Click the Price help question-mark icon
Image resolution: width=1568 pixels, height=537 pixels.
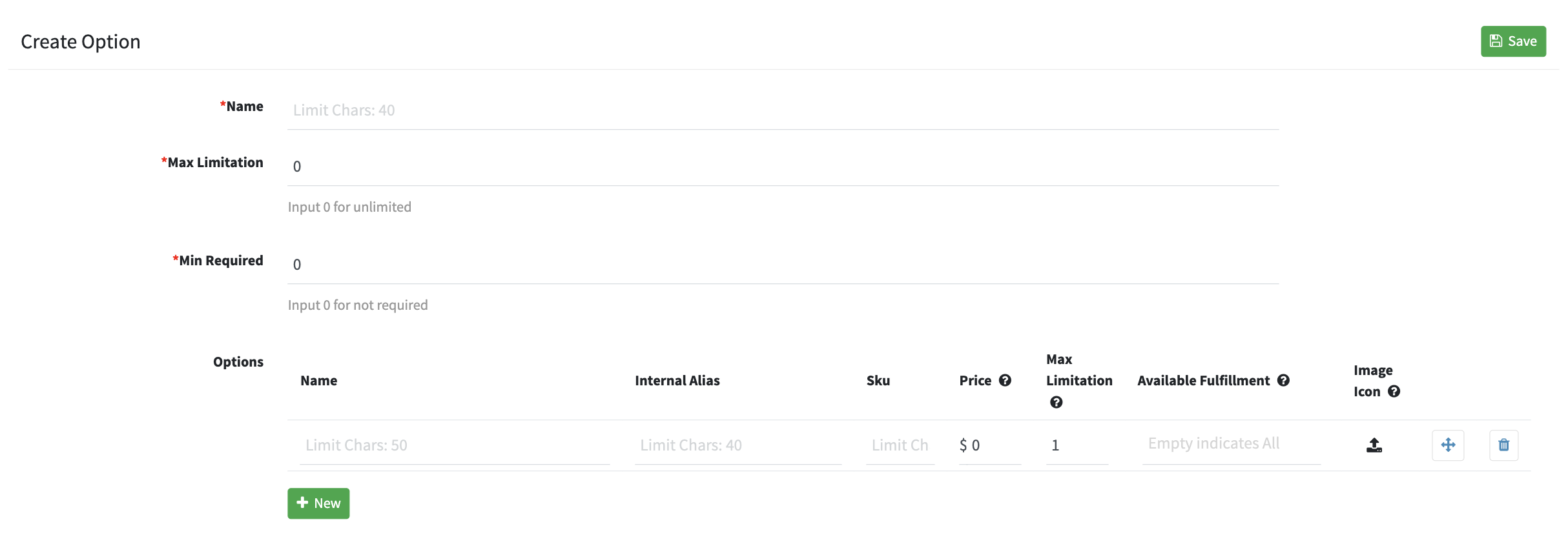coord(1005,380)
